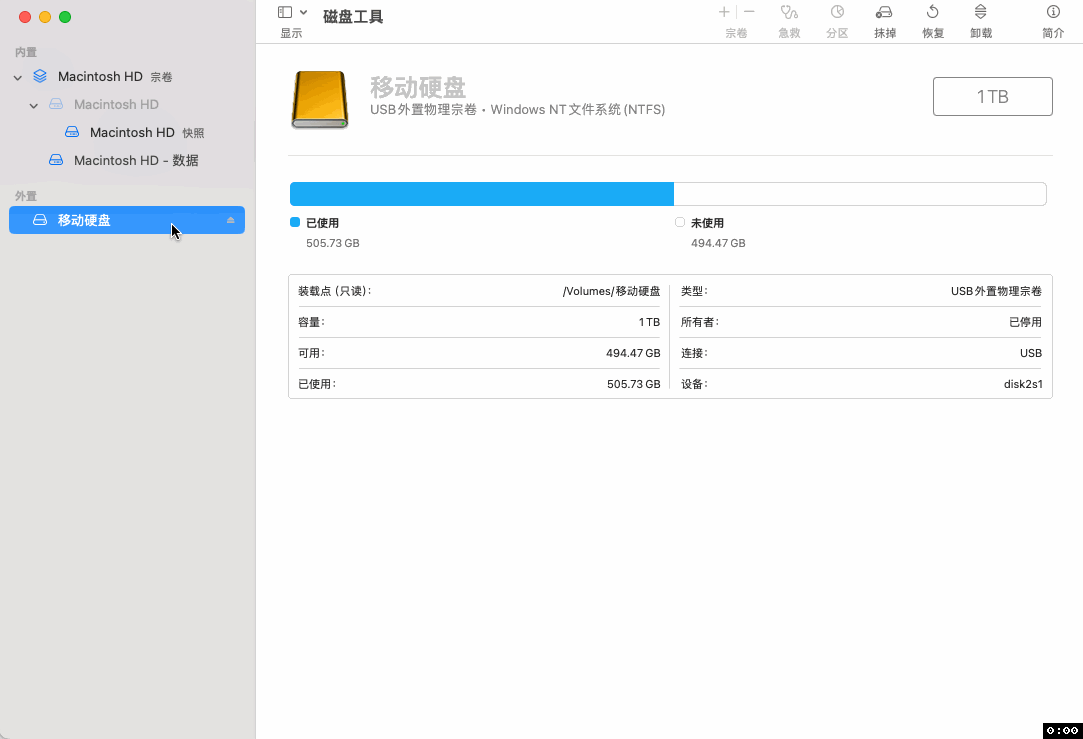This screenshot has width=1083, height=739.
Task: Click the 恢复 restore icon
Action: pos(932,12)
